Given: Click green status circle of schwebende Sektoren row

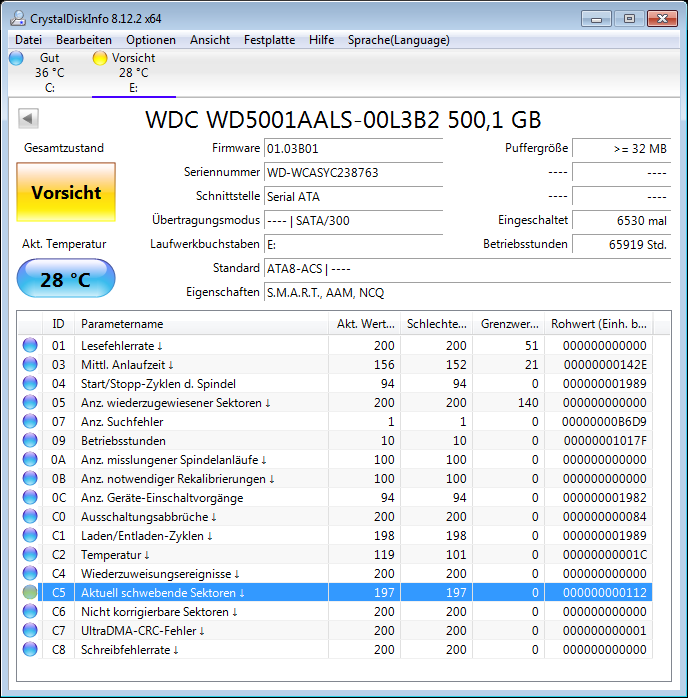Looking at the screenshot, I should click(x=30, y=592).
